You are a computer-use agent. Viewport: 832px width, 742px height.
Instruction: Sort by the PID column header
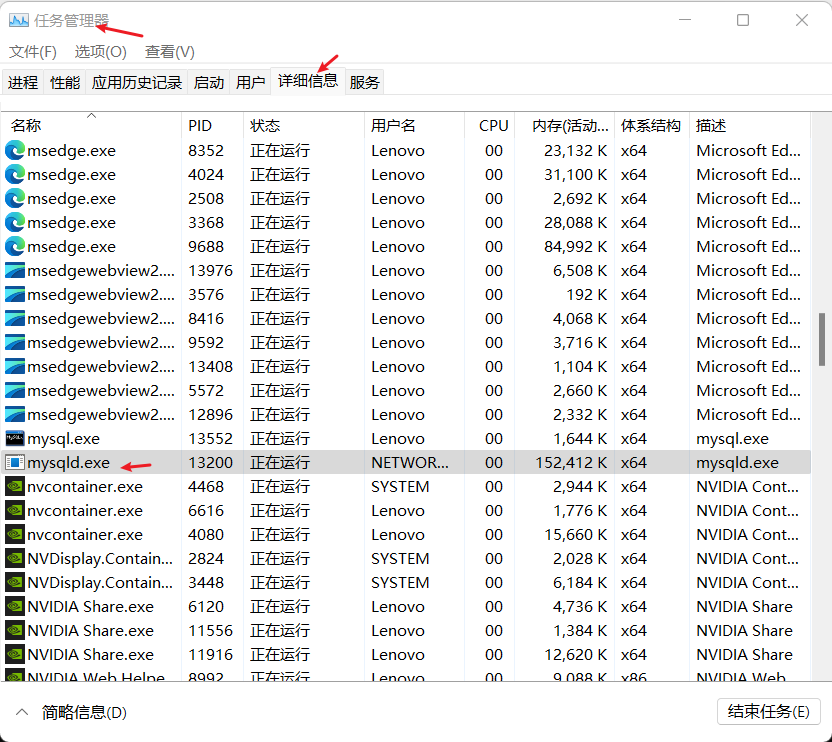(x=212, y=126)
